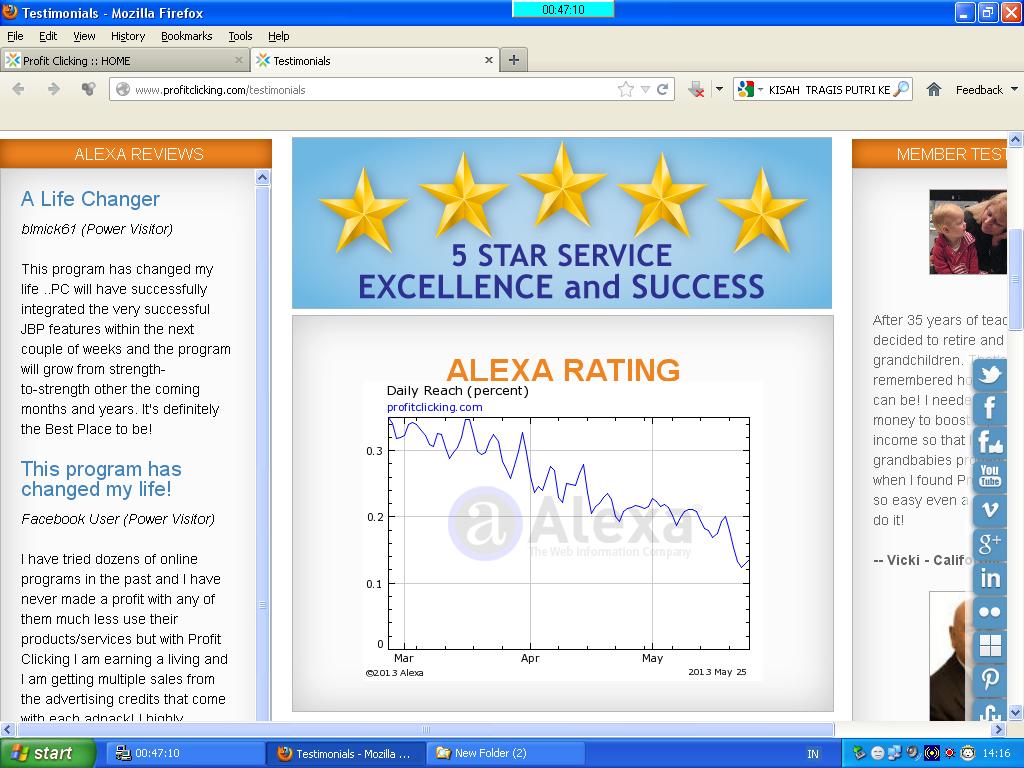Open the Bookmarks menu

[186, 36]
